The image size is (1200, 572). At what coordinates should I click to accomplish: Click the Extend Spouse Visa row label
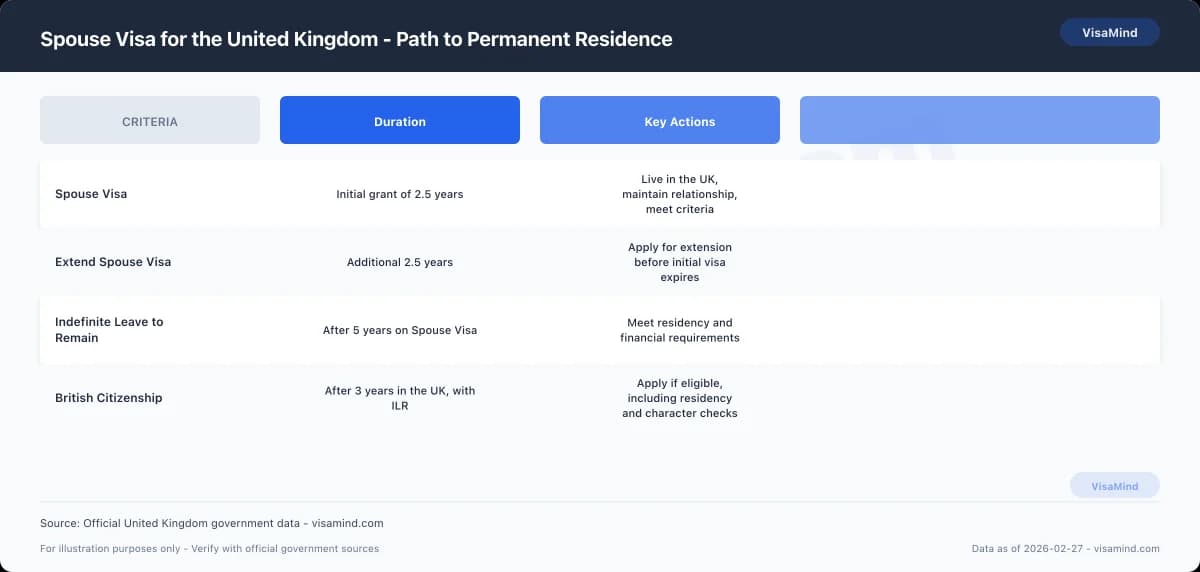113,262
